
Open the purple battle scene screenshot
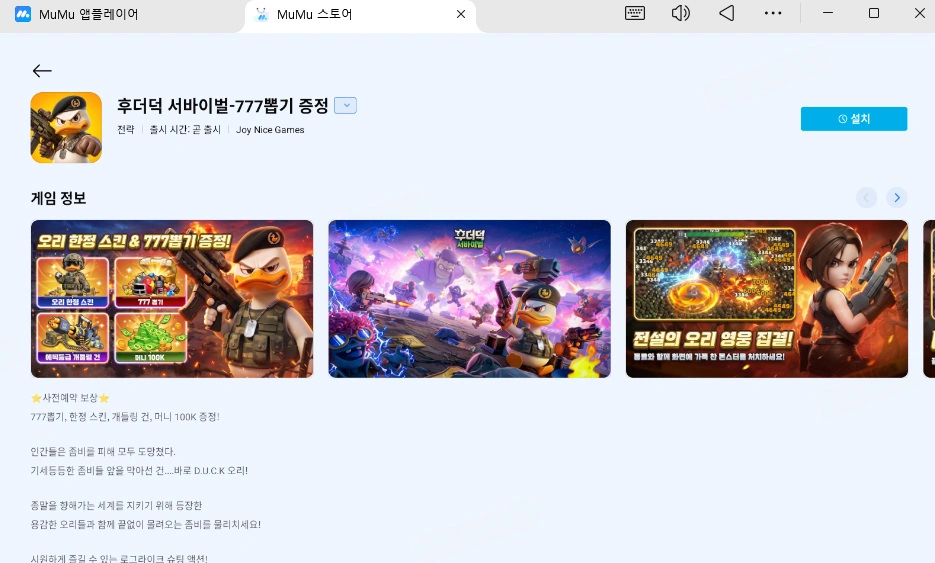pos(469,299)
